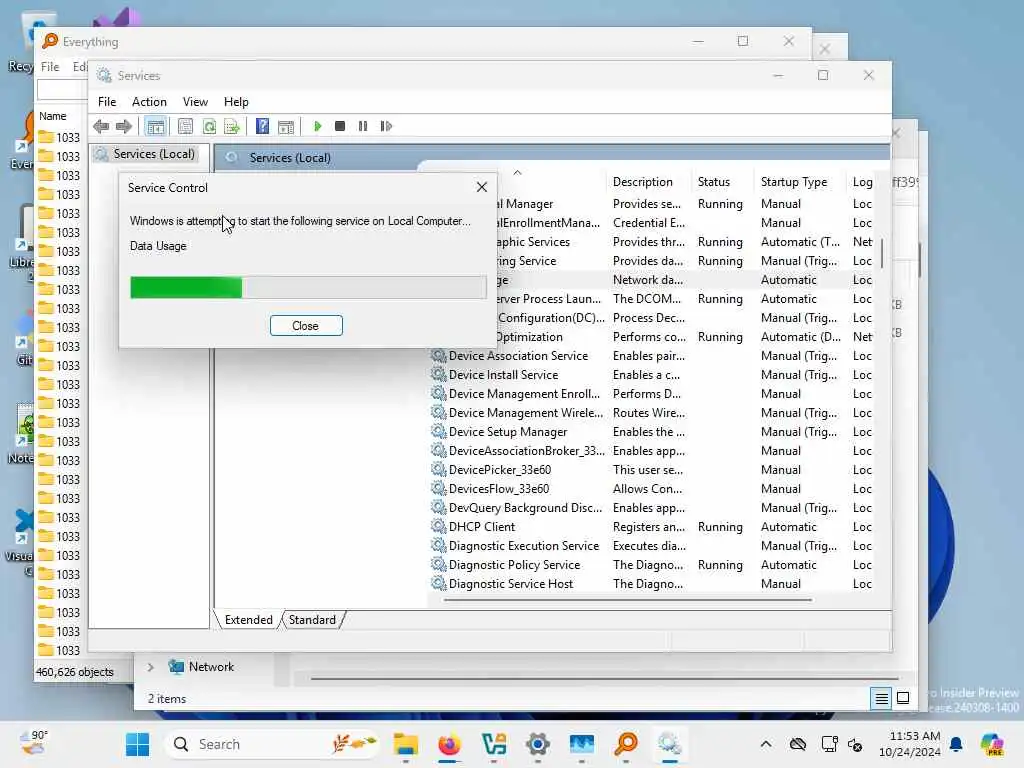Viewport: 1024px width, 768px height.
Task: Restart Service with the resume icon
Action: tap(386, 126)
